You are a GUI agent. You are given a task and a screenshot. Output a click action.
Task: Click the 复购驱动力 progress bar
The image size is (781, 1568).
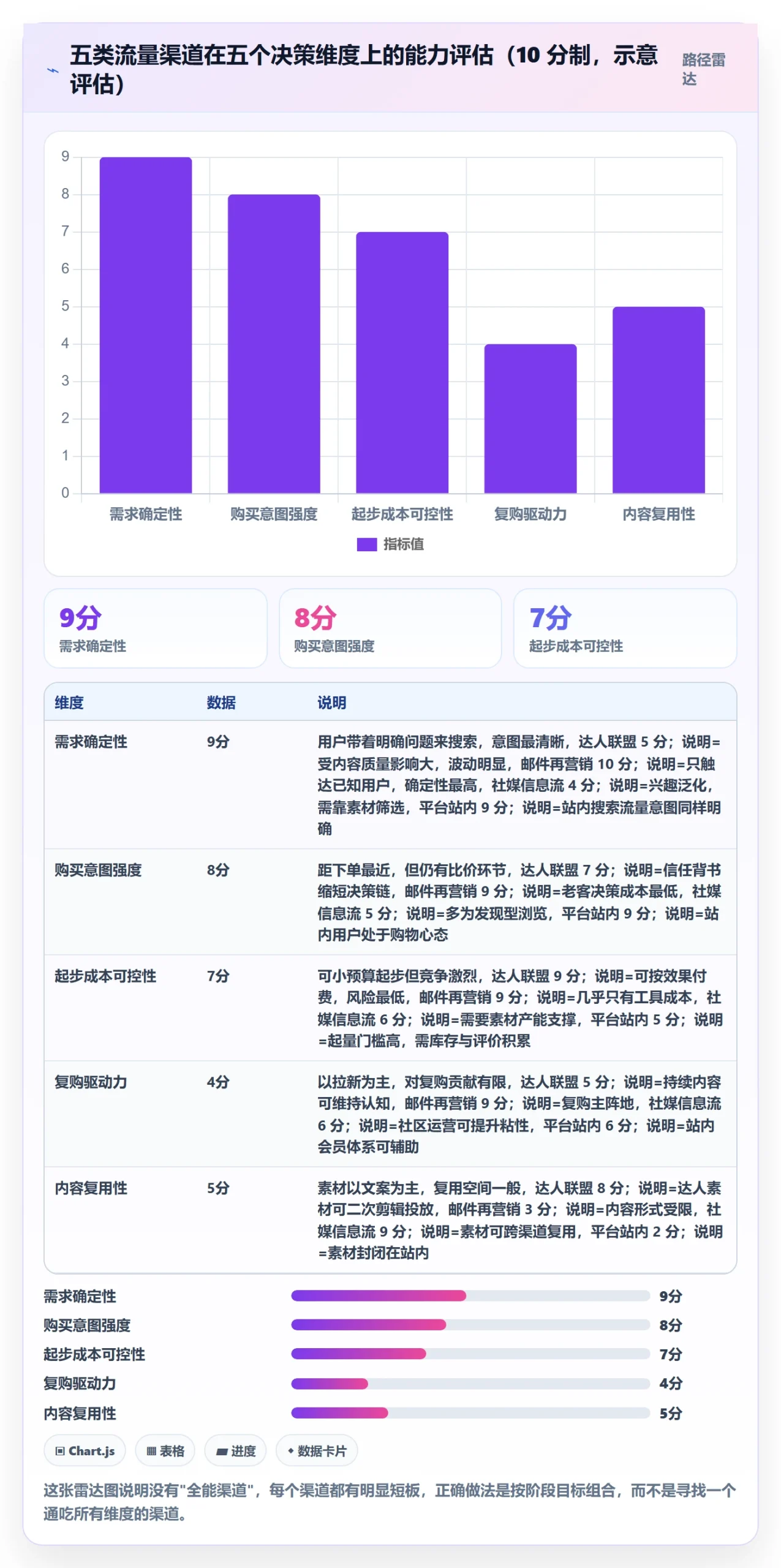tap(470, 1384)
